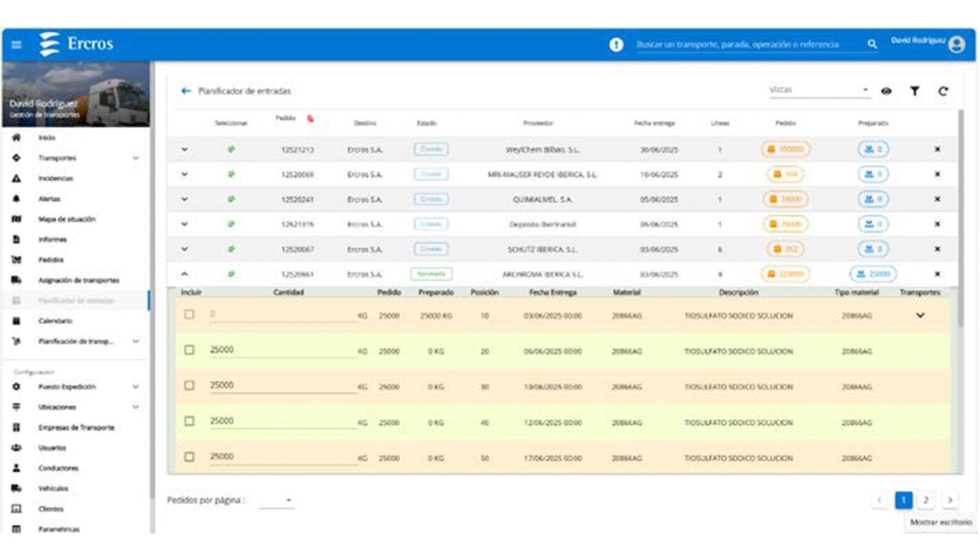Collapse expanded order row 12520961
Image resolution: width=980 pixels, height=560 pixels.
(x=184, y=274)
